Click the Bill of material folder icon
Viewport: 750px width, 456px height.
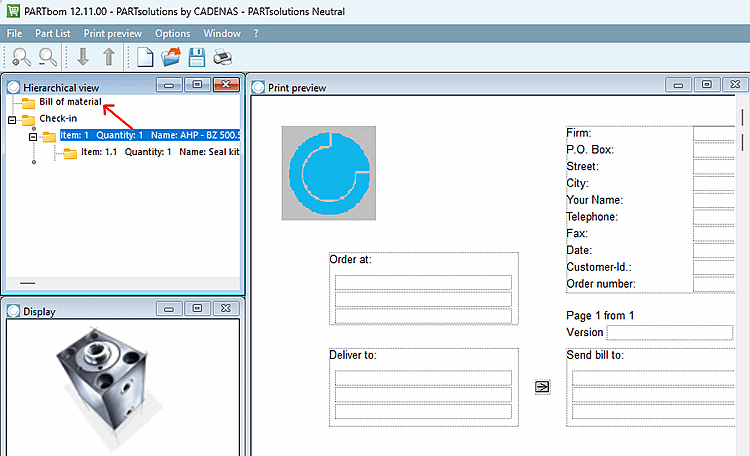(28, 102)
